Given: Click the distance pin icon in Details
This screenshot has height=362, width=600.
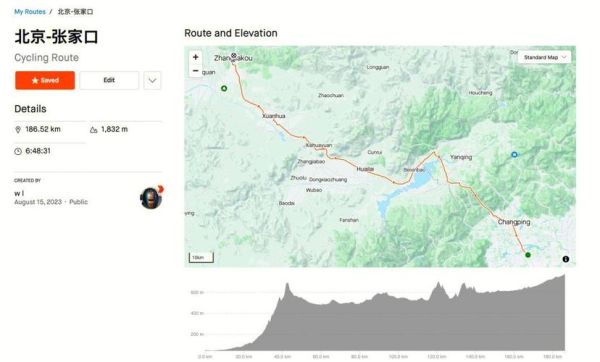Looking at the screenshot, I should pos(18,130).
